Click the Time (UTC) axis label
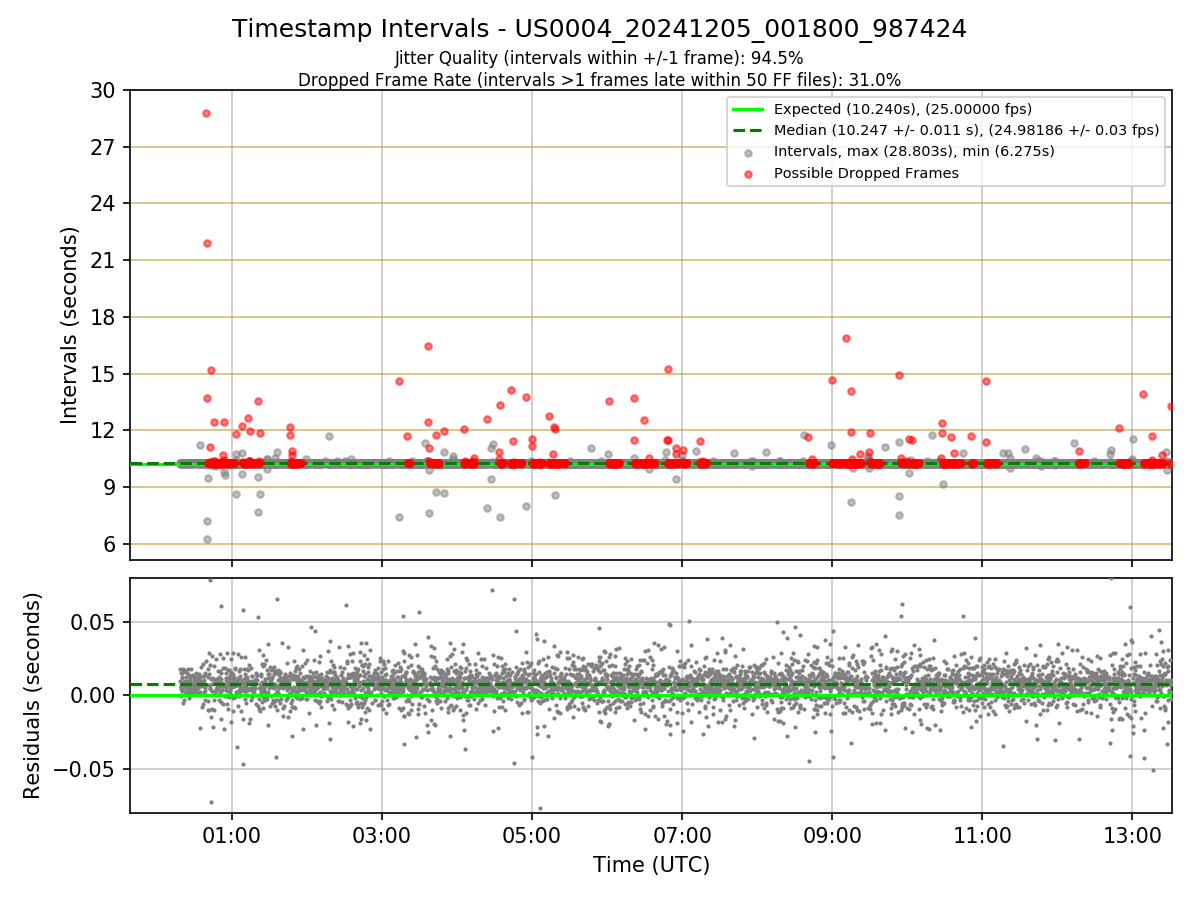Screen dimensions: 1200x900 (x=651, y=865)
